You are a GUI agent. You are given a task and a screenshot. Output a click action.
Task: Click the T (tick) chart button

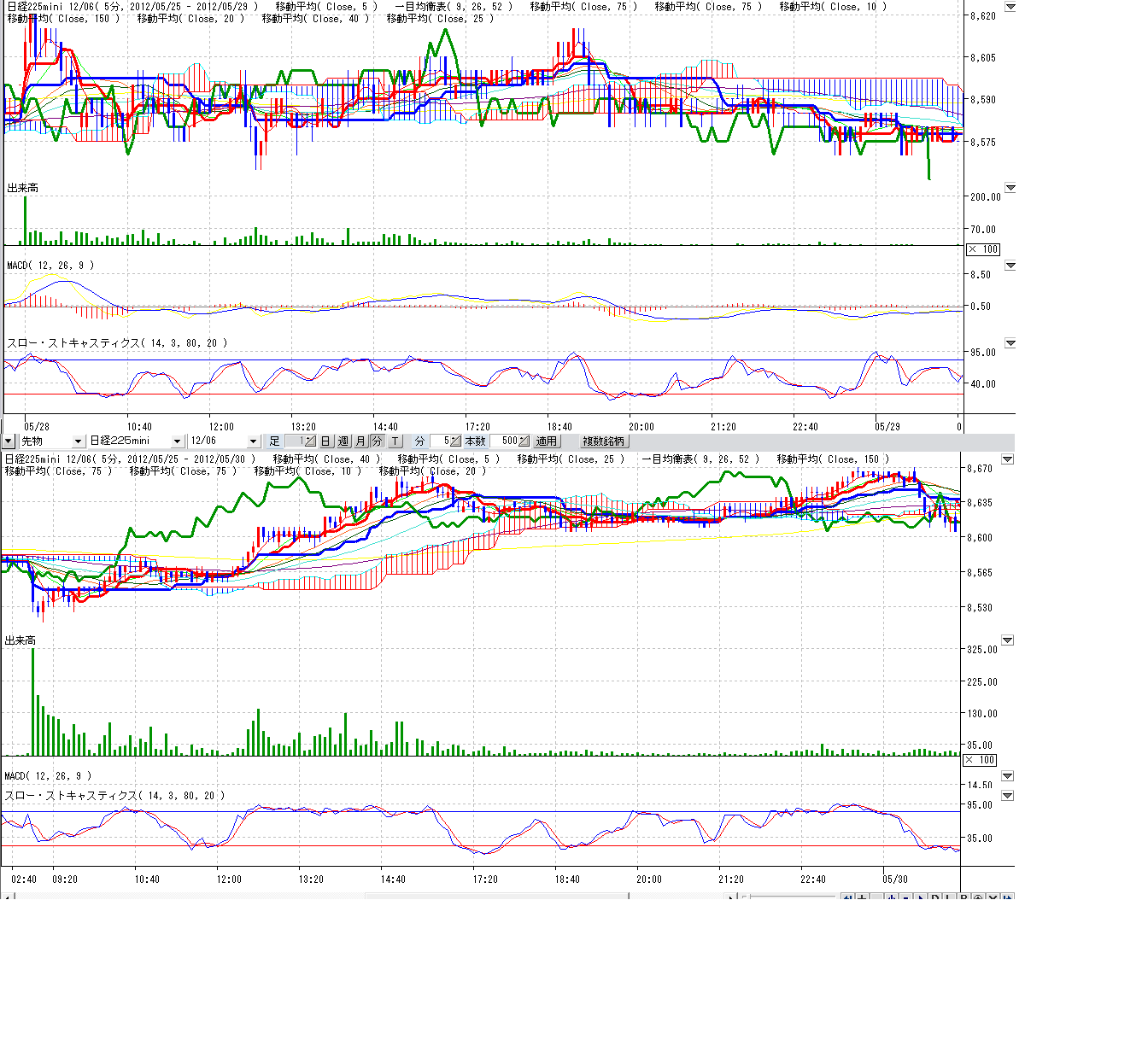coord(395,441)
